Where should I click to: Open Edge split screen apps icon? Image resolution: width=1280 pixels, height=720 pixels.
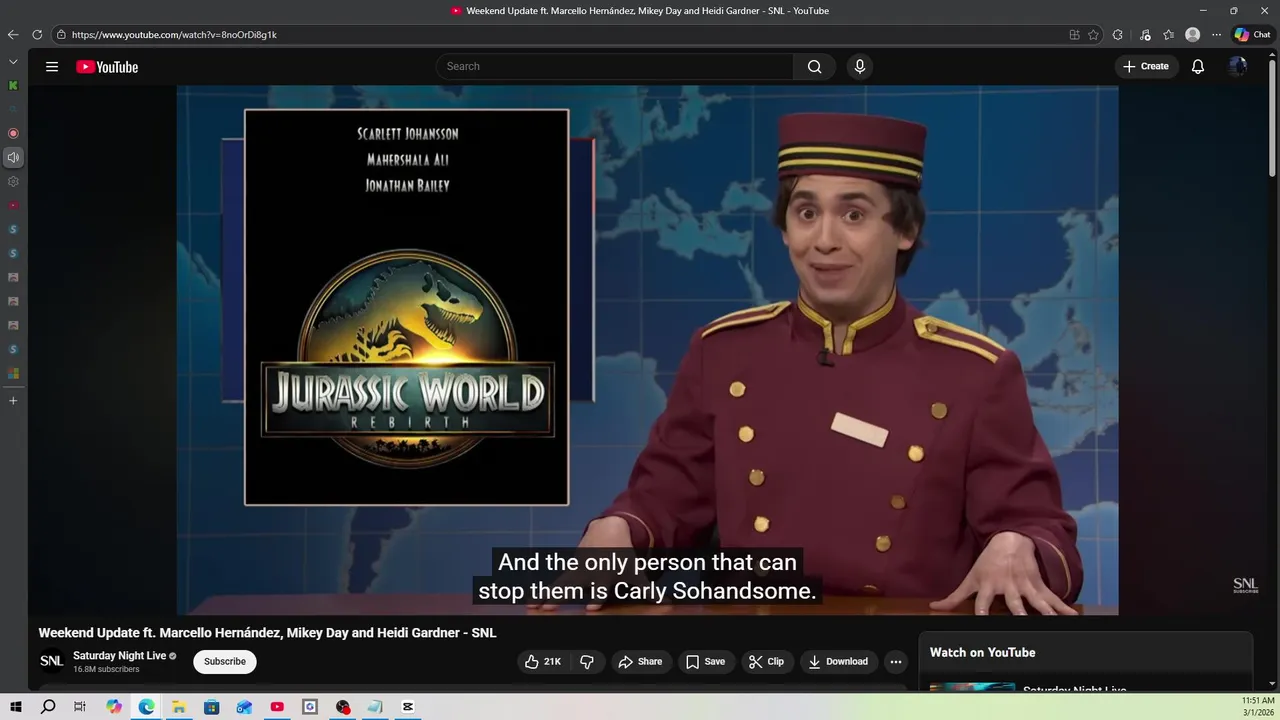1074,34
